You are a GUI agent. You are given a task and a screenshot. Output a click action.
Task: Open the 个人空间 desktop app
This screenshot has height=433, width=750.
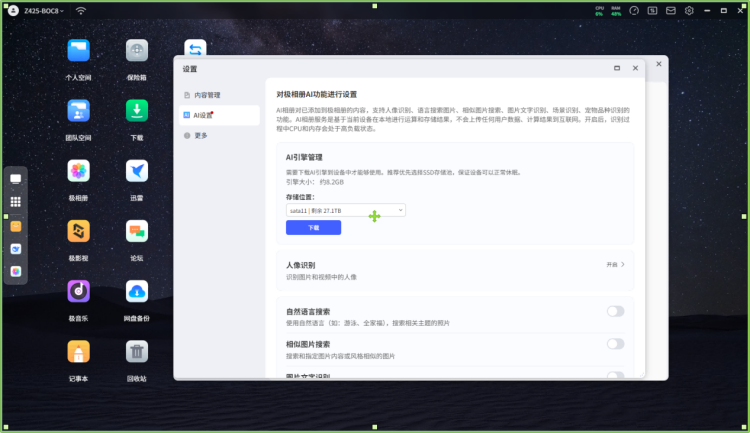(78, 51)
